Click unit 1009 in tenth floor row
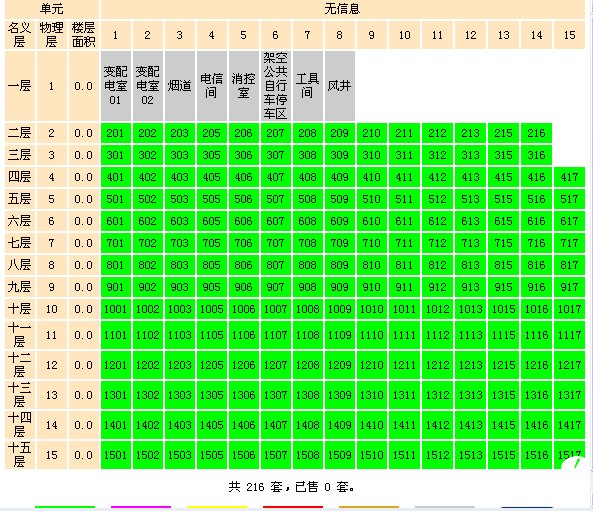 [339, 309]
